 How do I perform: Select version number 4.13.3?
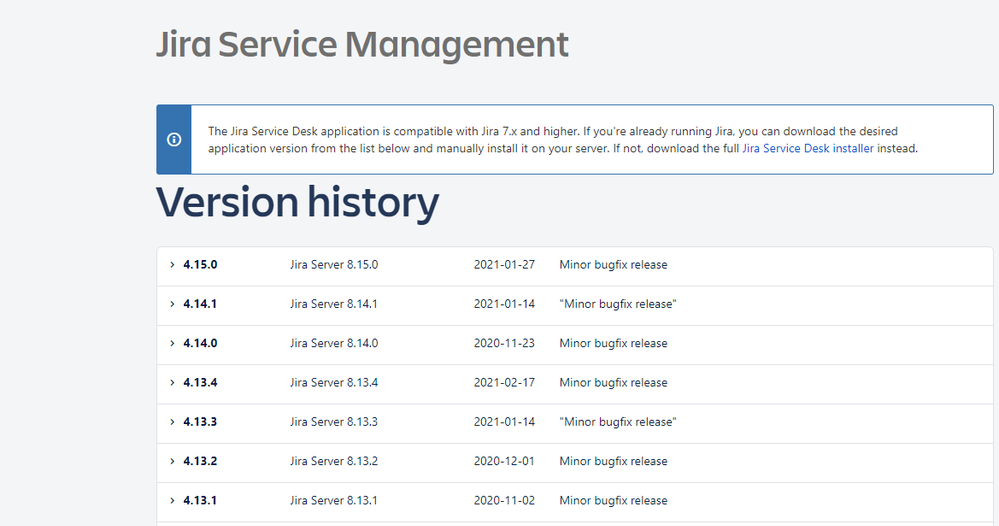[200, 422]
